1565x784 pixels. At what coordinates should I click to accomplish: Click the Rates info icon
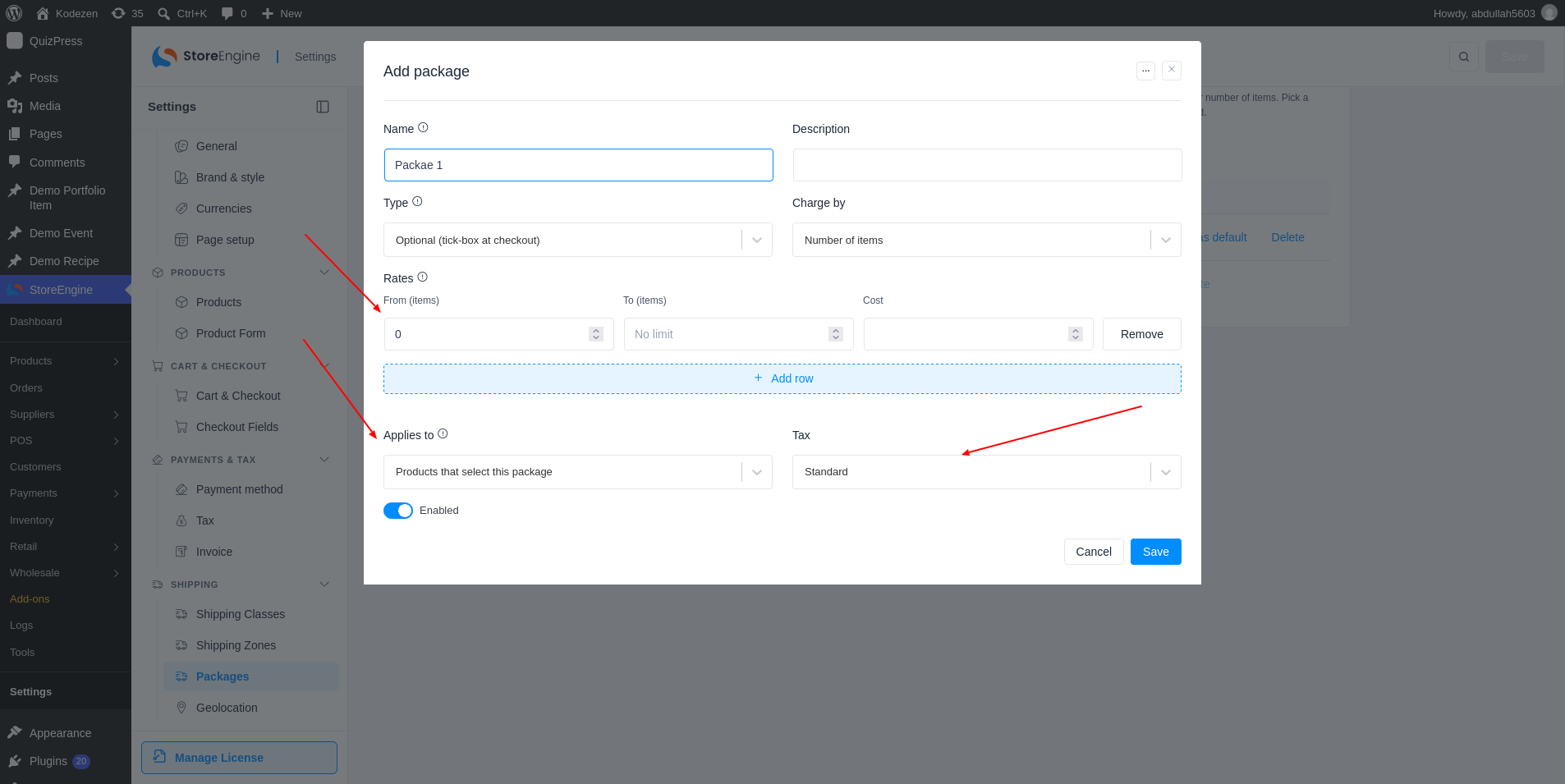pyautogui.click(x=422, y=277)
